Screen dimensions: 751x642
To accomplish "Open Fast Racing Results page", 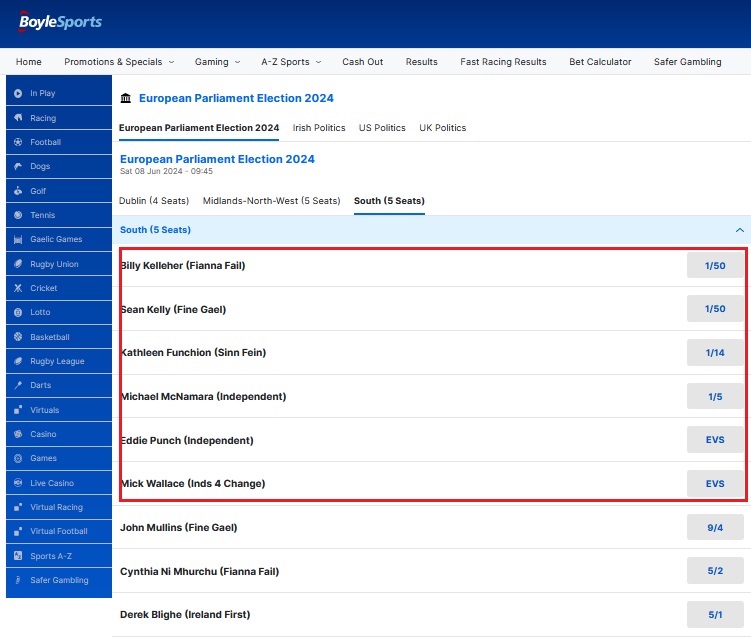I will pos(503,62).
